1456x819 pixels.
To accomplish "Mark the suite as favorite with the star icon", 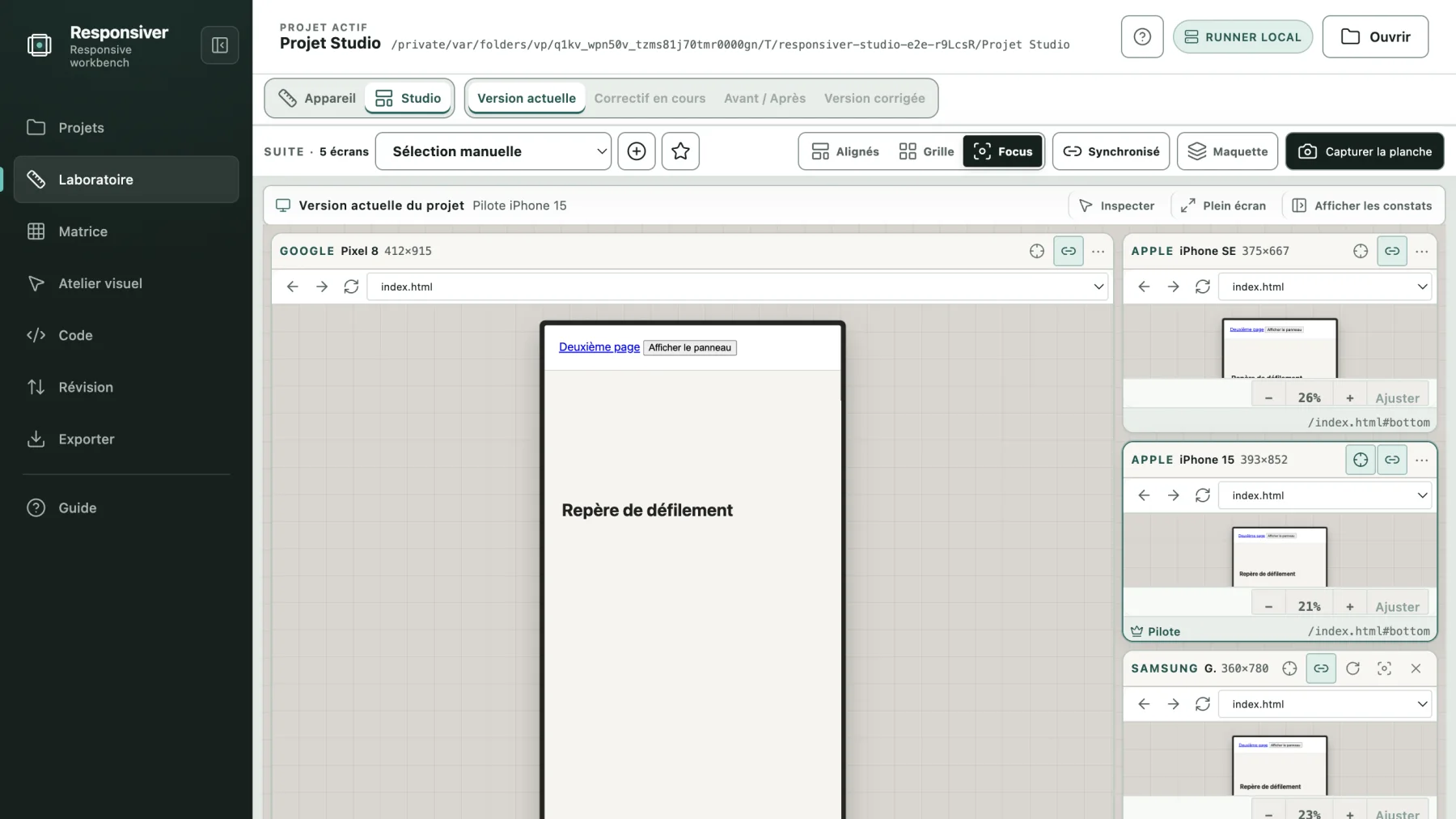I will pos(680,151).
